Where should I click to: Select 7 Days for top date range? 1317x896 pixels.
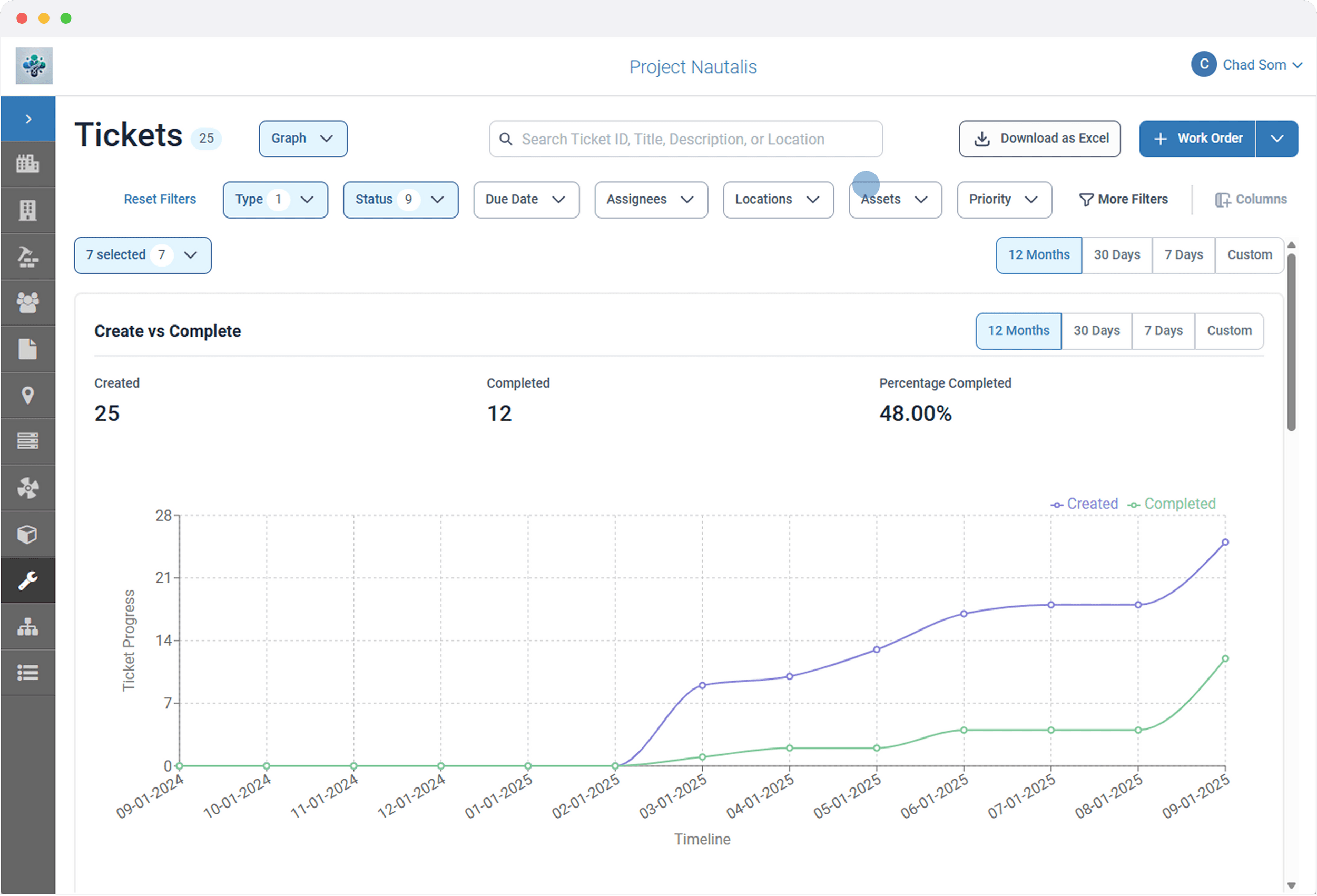1183,254
